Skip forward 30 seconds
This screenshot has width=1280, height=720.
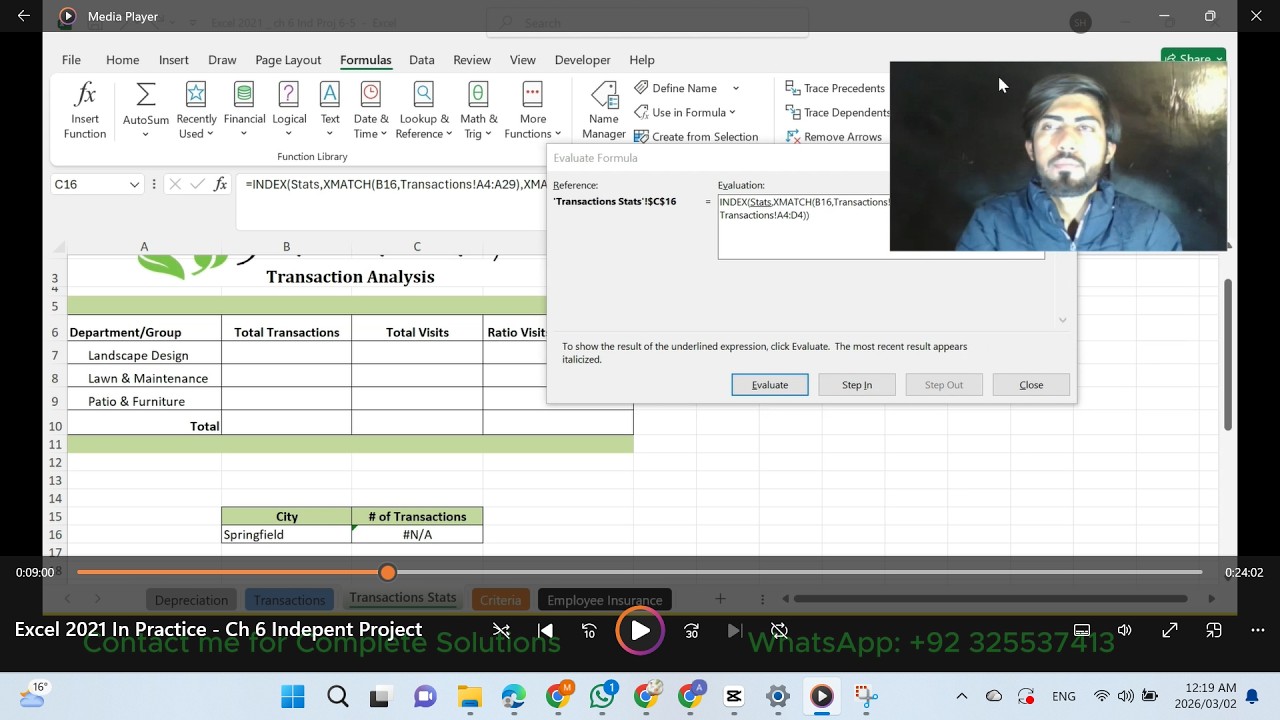[x=691, y=631]
